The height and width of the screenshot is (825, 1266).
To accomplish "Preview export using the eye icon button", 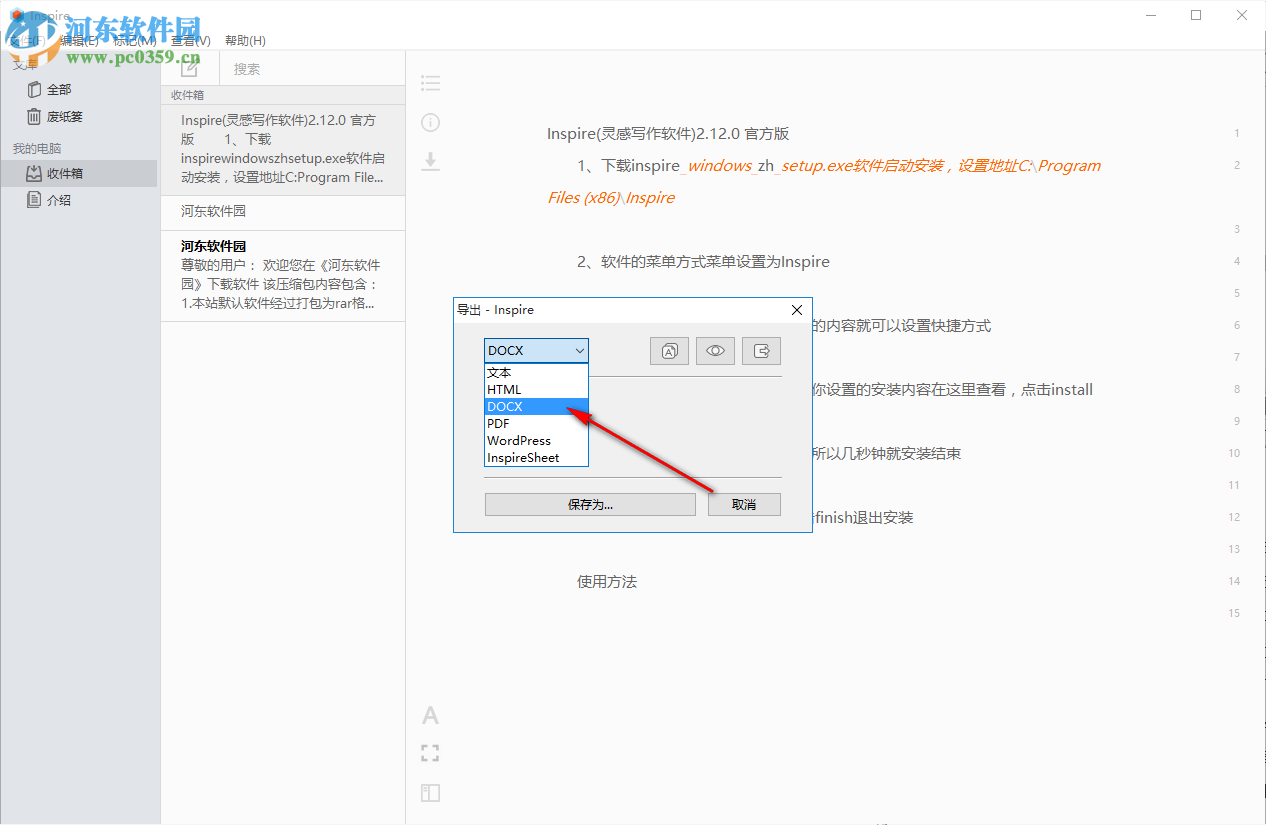I will coord(715,351).
